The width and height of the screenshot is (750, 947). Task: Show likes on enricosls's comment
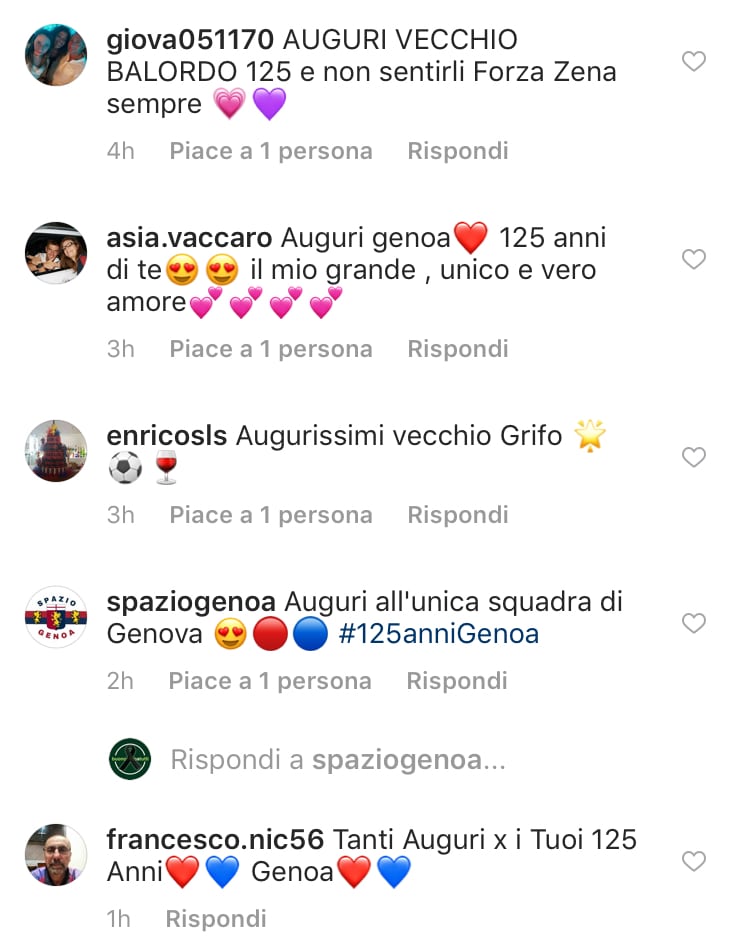(x=271, y=515)
